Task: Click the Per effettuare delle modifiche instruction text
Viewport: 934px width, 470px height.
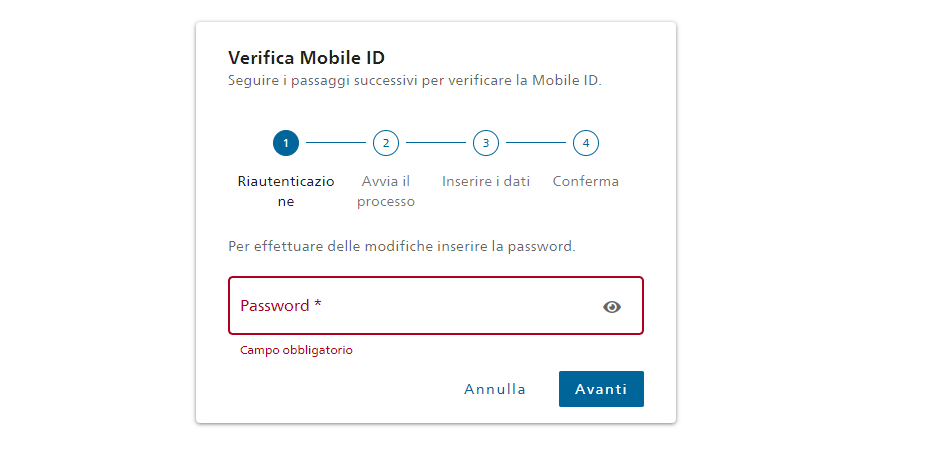Action: coord(401,247)
